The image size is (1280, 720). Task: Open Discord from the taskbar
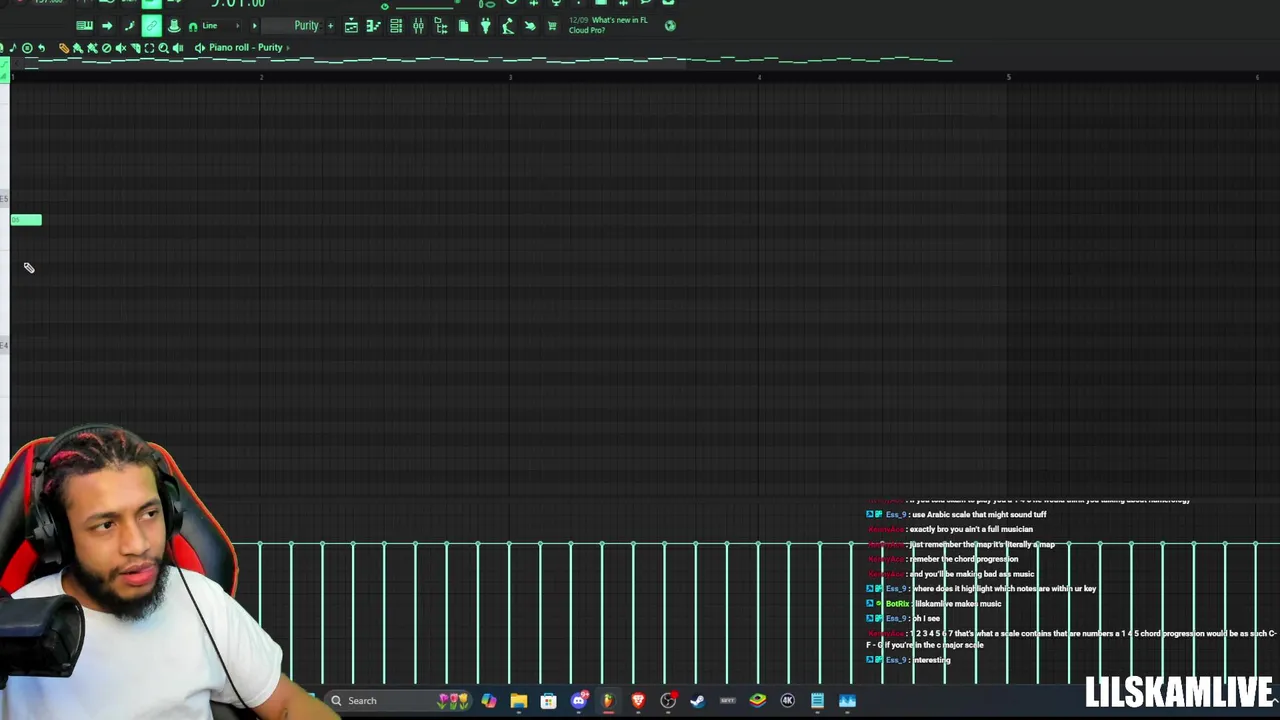pos(578,701)
